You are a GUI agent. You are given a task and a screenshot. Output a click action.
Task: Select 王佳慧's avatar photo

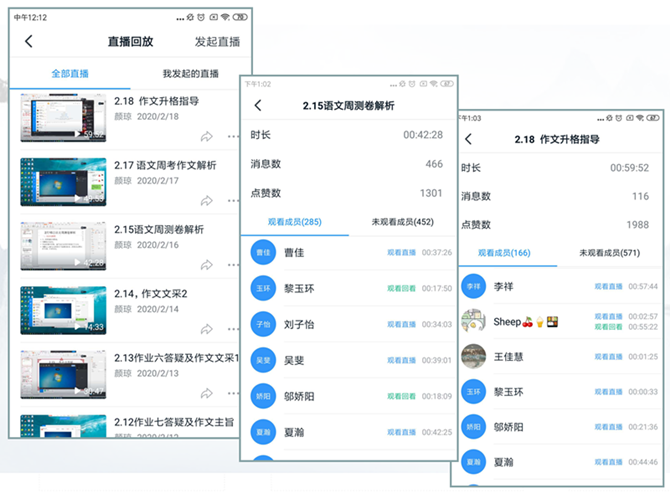[474, 356]
